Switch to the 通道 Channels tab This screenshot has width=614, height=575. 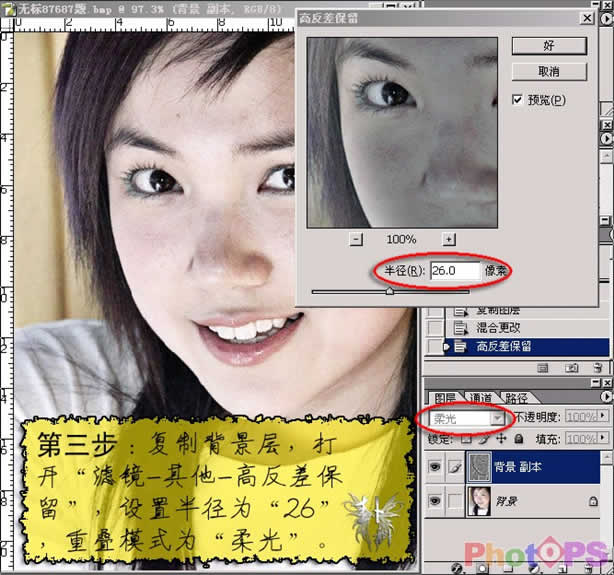[480, 398]
